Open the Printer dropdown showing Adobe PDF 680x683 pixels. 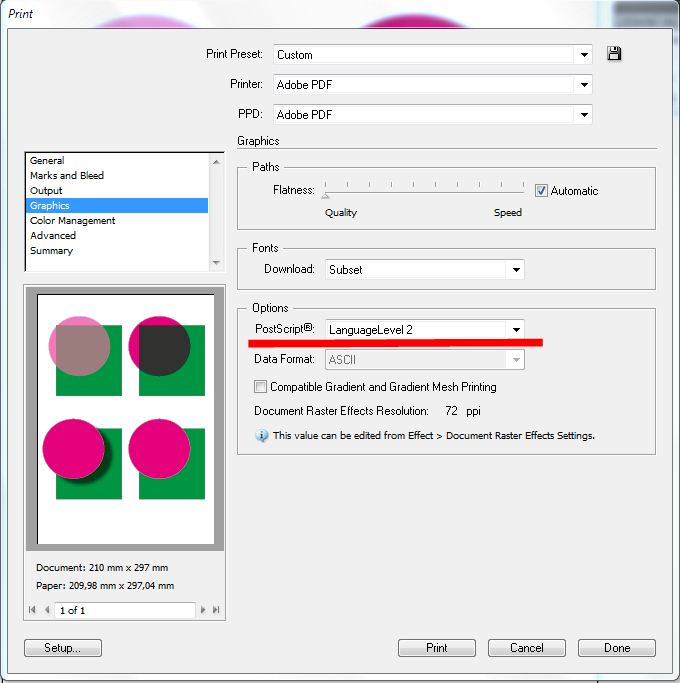tap(433, 85)
